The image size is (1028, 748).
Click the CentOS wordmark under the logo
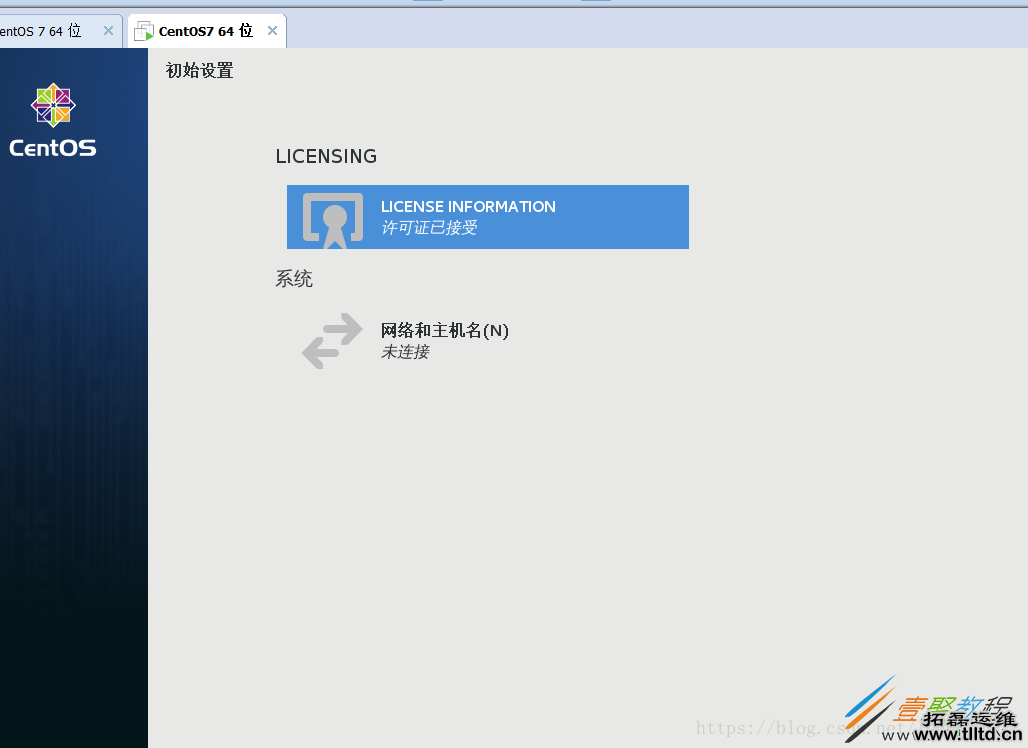pos(52,148)
